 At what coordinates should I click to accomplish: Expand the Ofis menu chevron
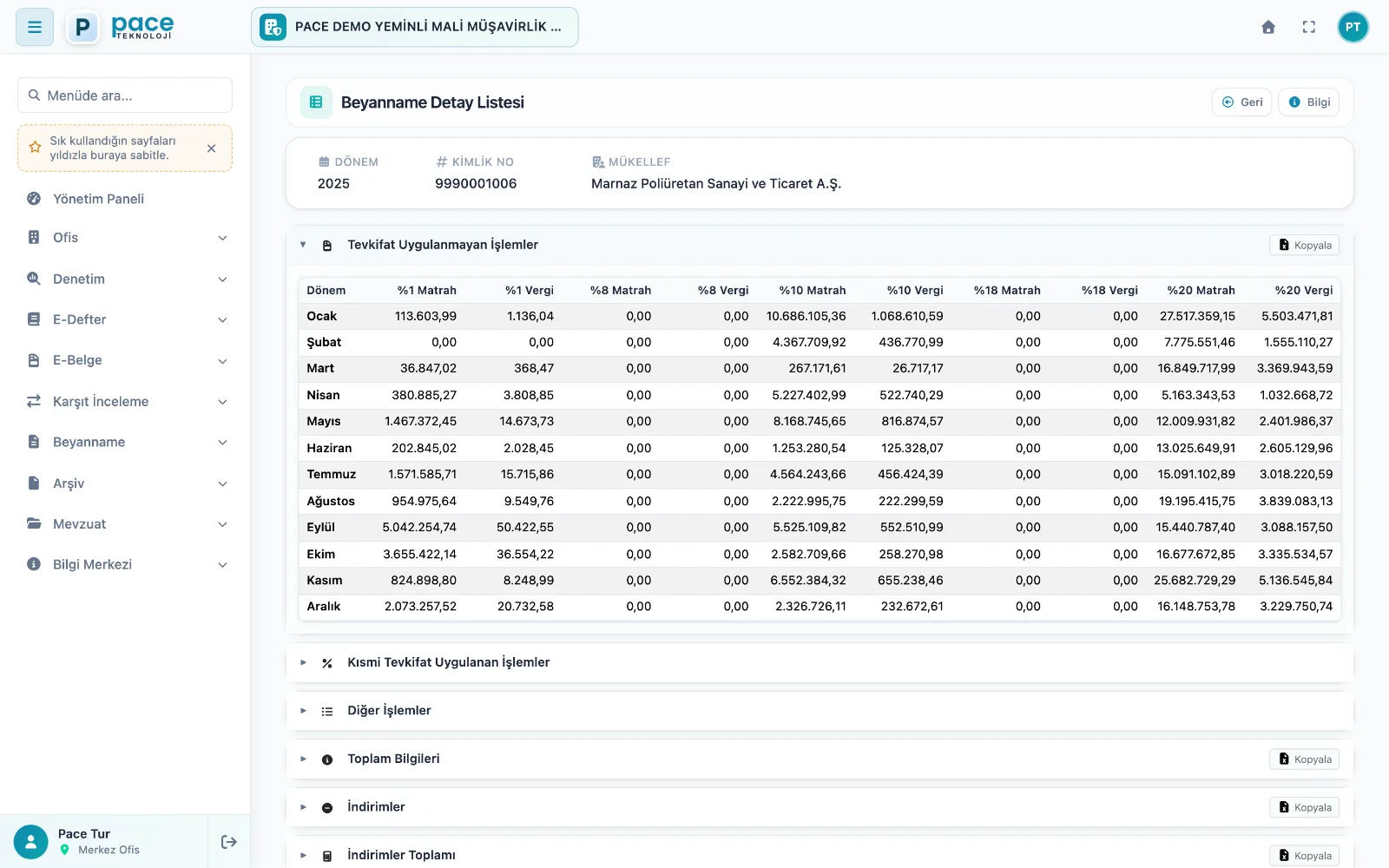click(x=222, y=238)
